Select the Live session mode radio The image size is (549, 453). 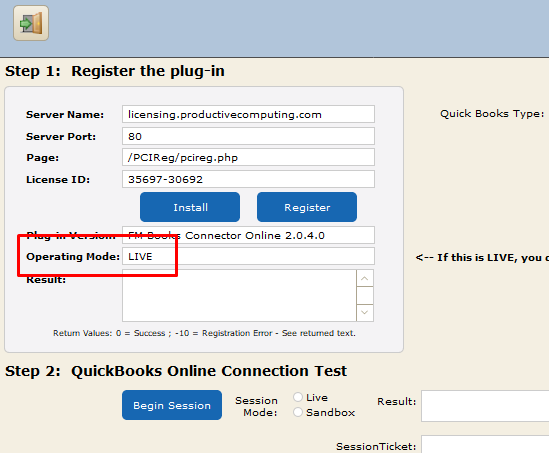pyautogui.click(x=298, y=397)
